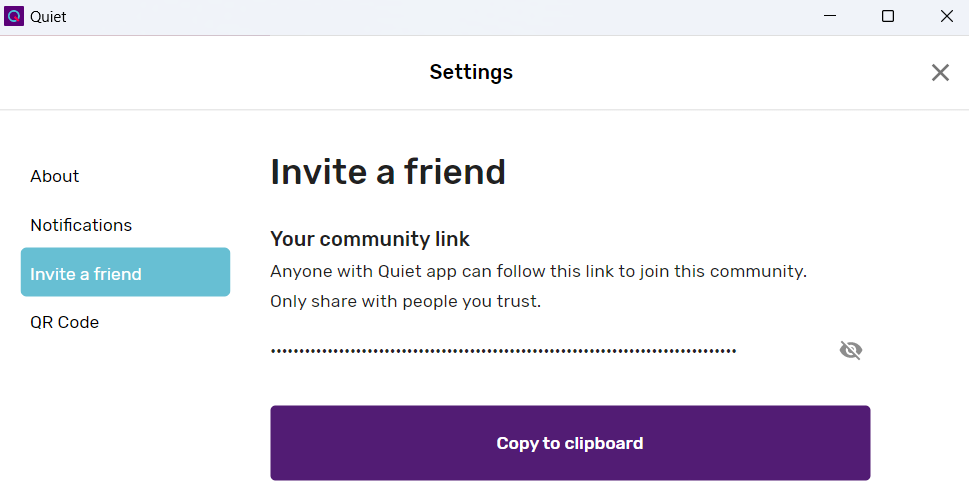The width and height of the screenshot is (969, 494).
Task: Click the Invite a friend heading
Action: (388, 172)
